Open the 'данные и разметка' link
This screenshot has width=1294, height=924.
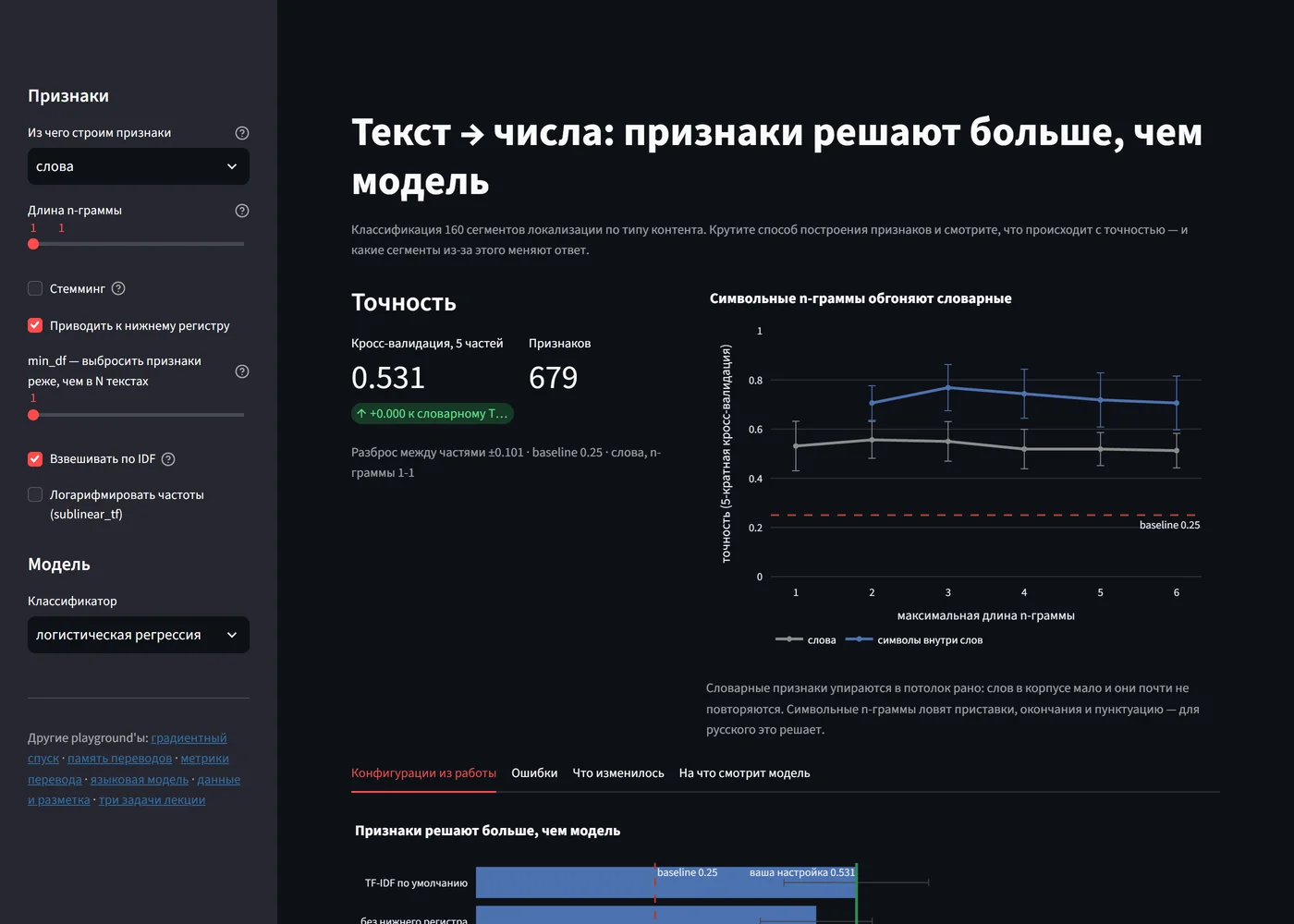point(218,780)
